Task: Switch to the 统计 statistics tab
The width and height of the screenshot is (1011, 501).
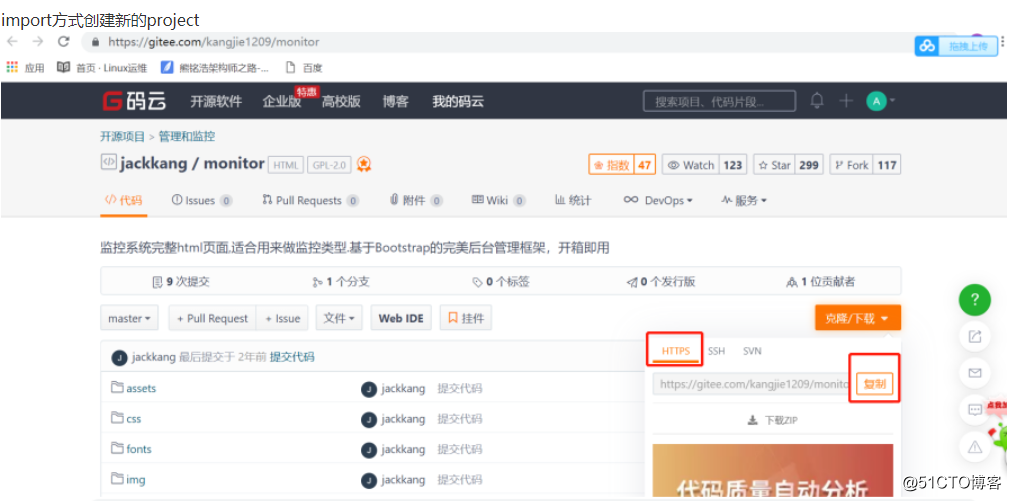Action: (x=573, y=201)
